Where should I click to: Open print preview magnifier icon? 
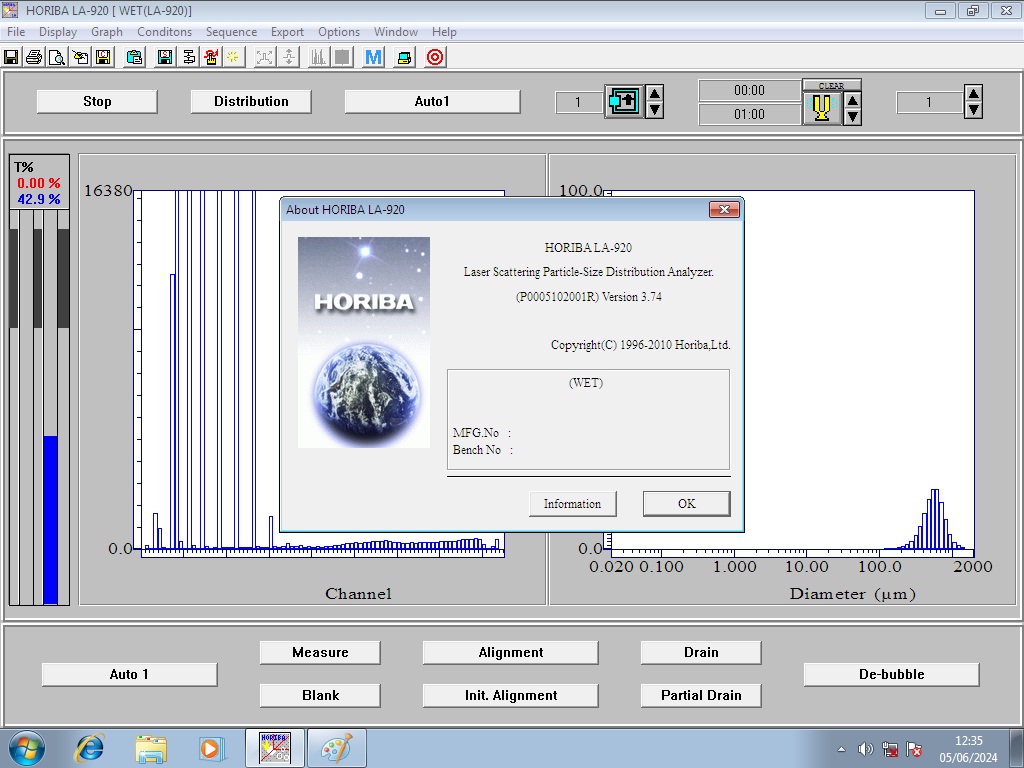coord(57,57)
